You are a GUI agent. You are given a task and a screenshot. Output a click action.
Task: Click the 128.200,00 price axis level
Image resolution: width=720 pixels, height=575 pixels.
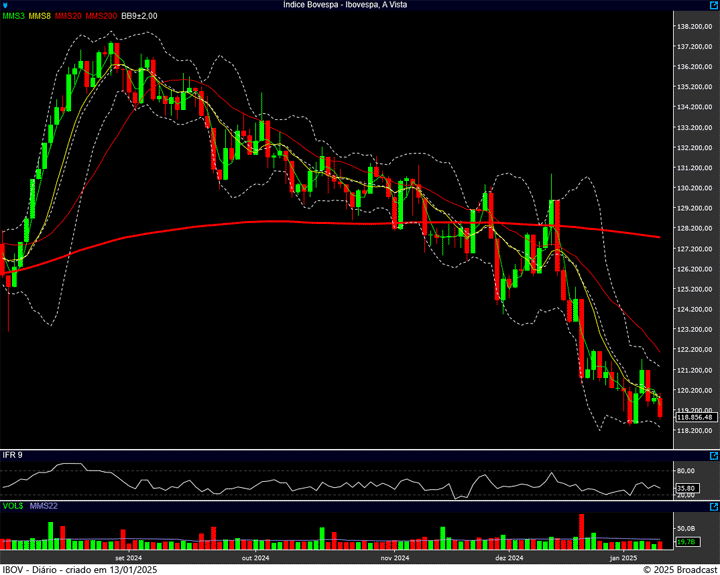coord(694,228)
